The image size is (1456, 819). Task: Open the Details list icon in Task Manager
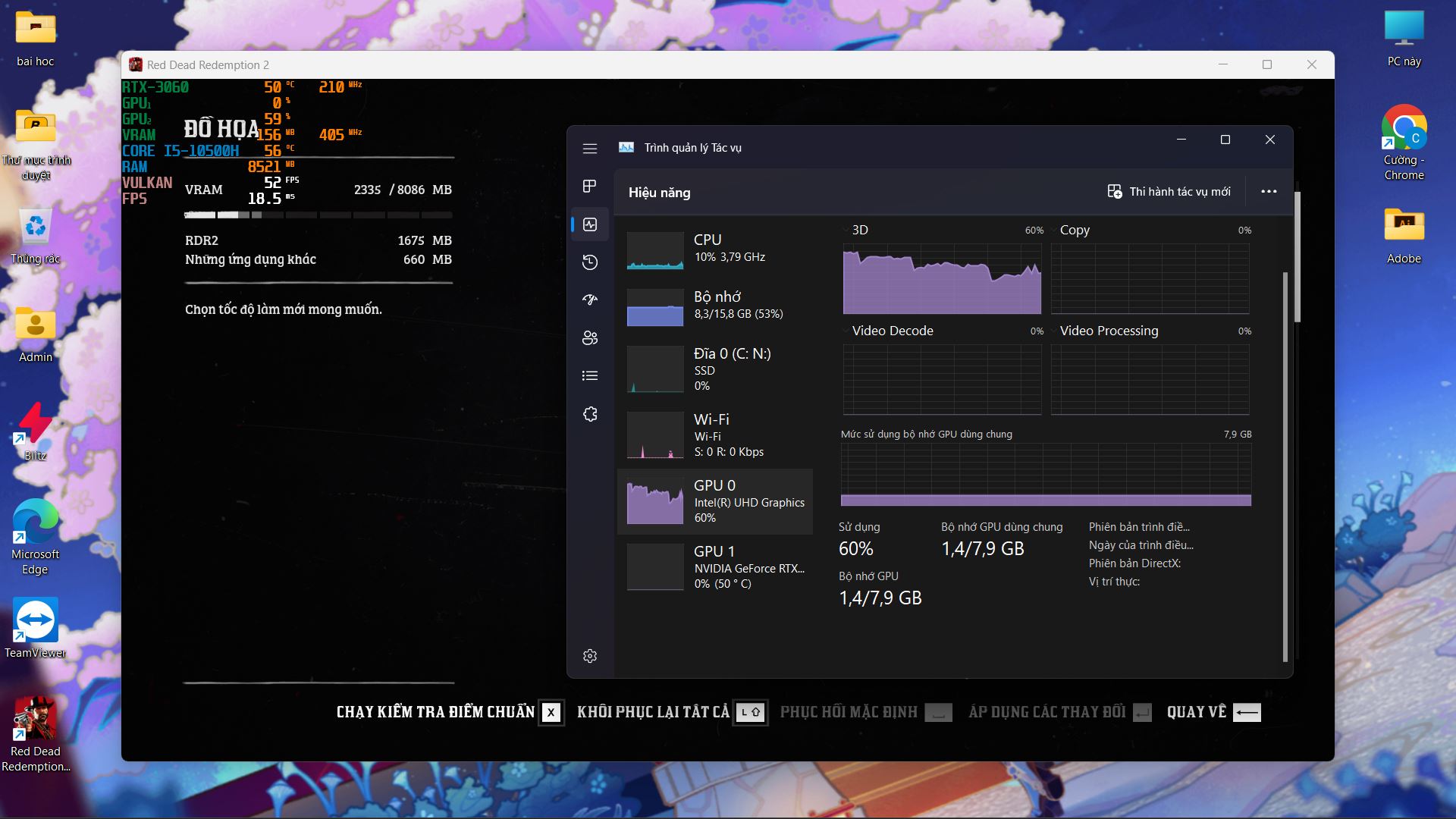tap(590, 376)
